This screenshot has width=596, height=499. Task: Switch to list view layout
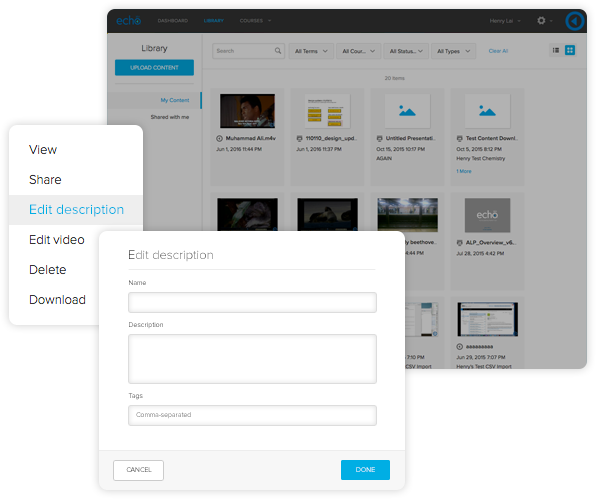click(x=556, y=50)
